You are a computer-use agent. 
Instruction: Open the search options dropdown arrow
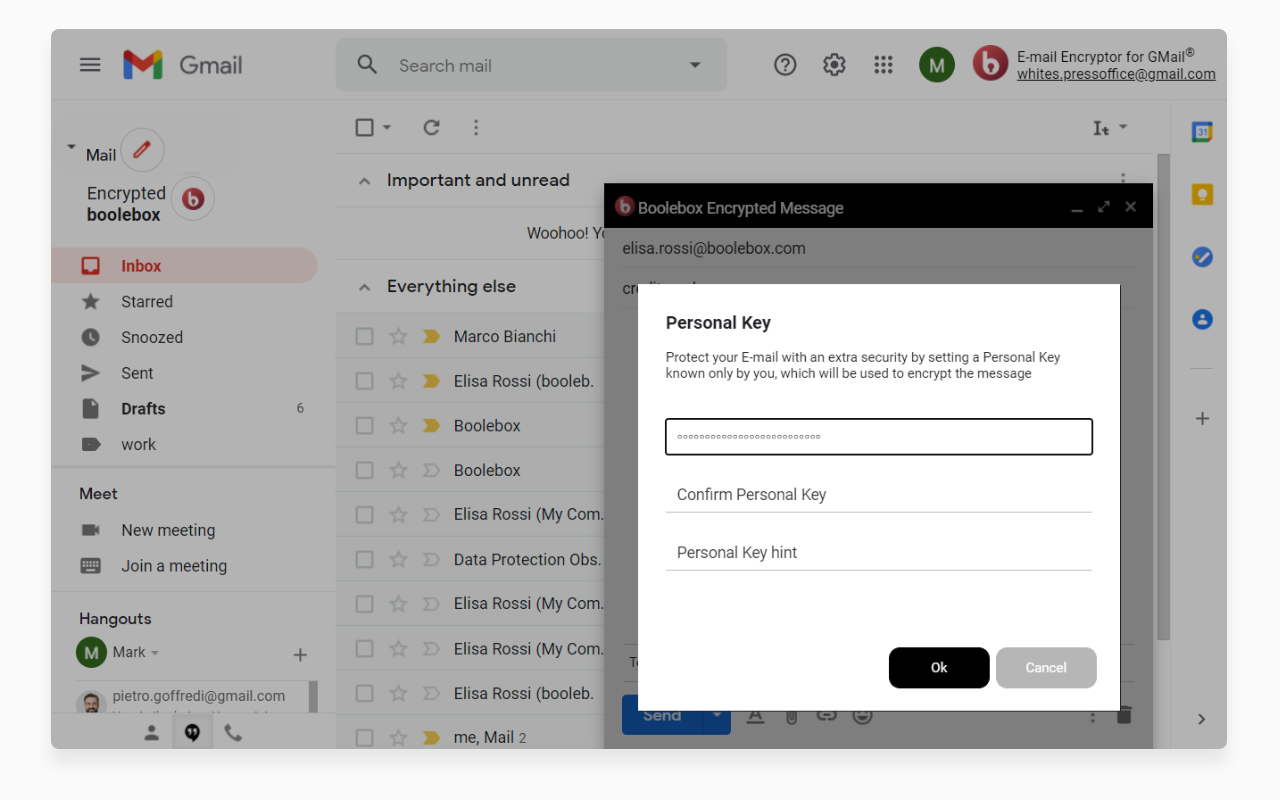tap(695, 65)
